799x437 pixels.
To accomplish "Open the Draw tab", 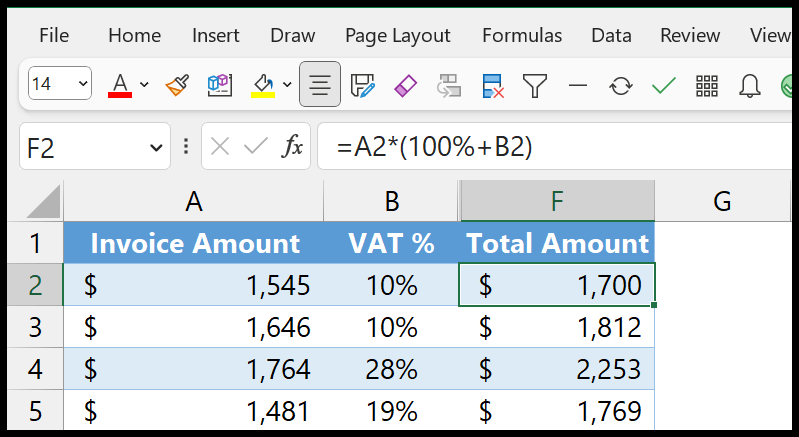I will pos(292,35).
